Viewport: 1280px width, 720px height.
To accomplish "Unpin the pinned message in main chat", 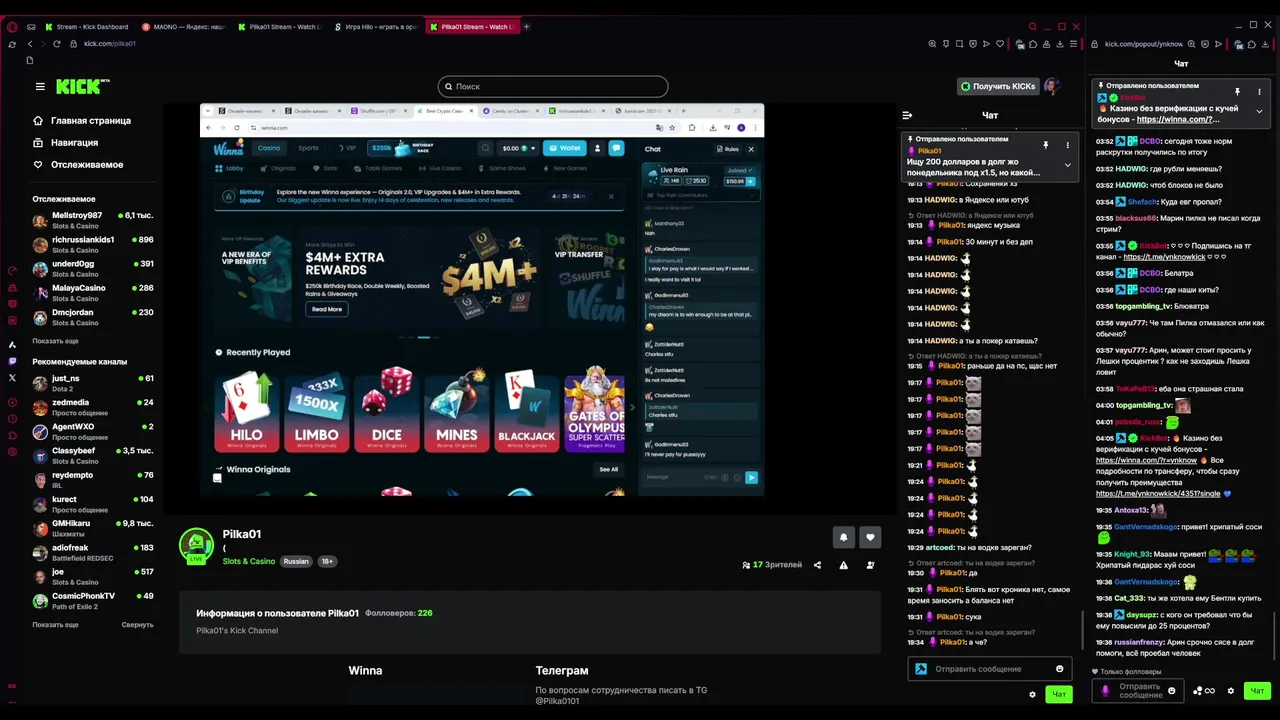I will [1045, 146].
